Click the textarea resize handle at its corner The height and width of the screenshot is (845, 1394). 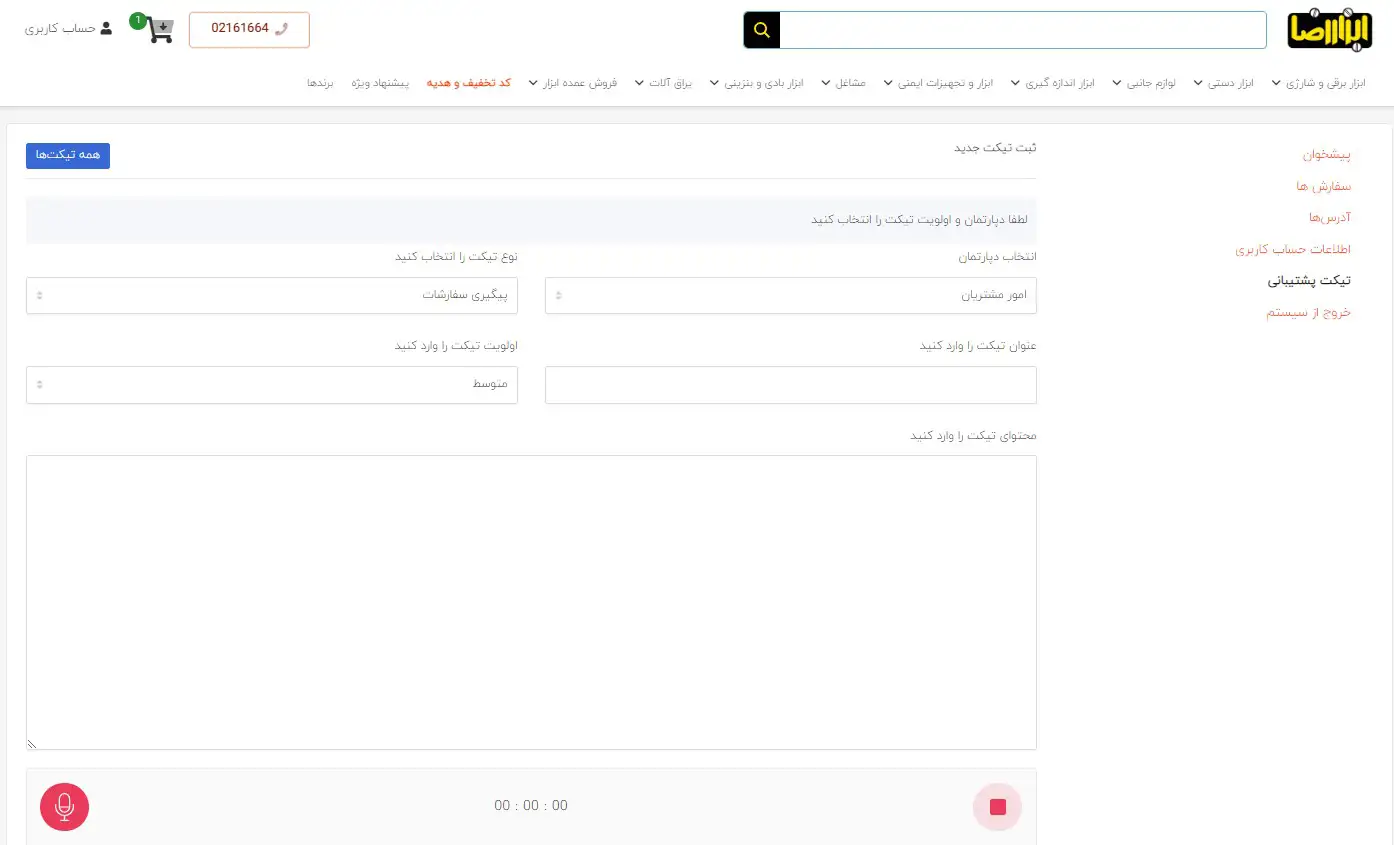(32, 744)
